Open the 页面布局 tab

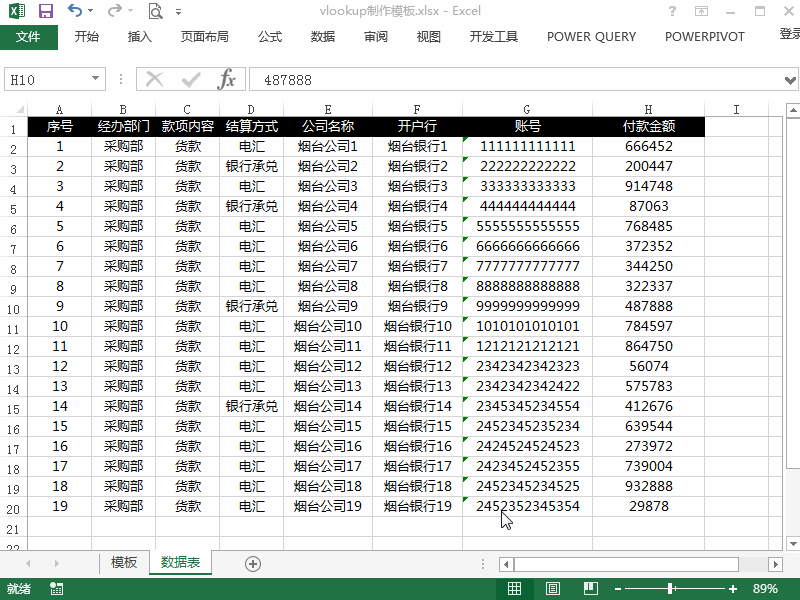coord(205,37)
